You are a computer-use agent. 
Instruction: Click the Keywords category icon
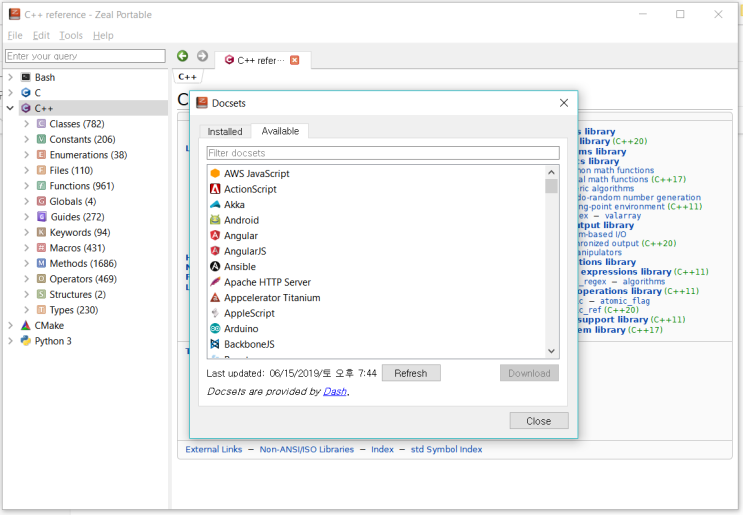(42, 232)
